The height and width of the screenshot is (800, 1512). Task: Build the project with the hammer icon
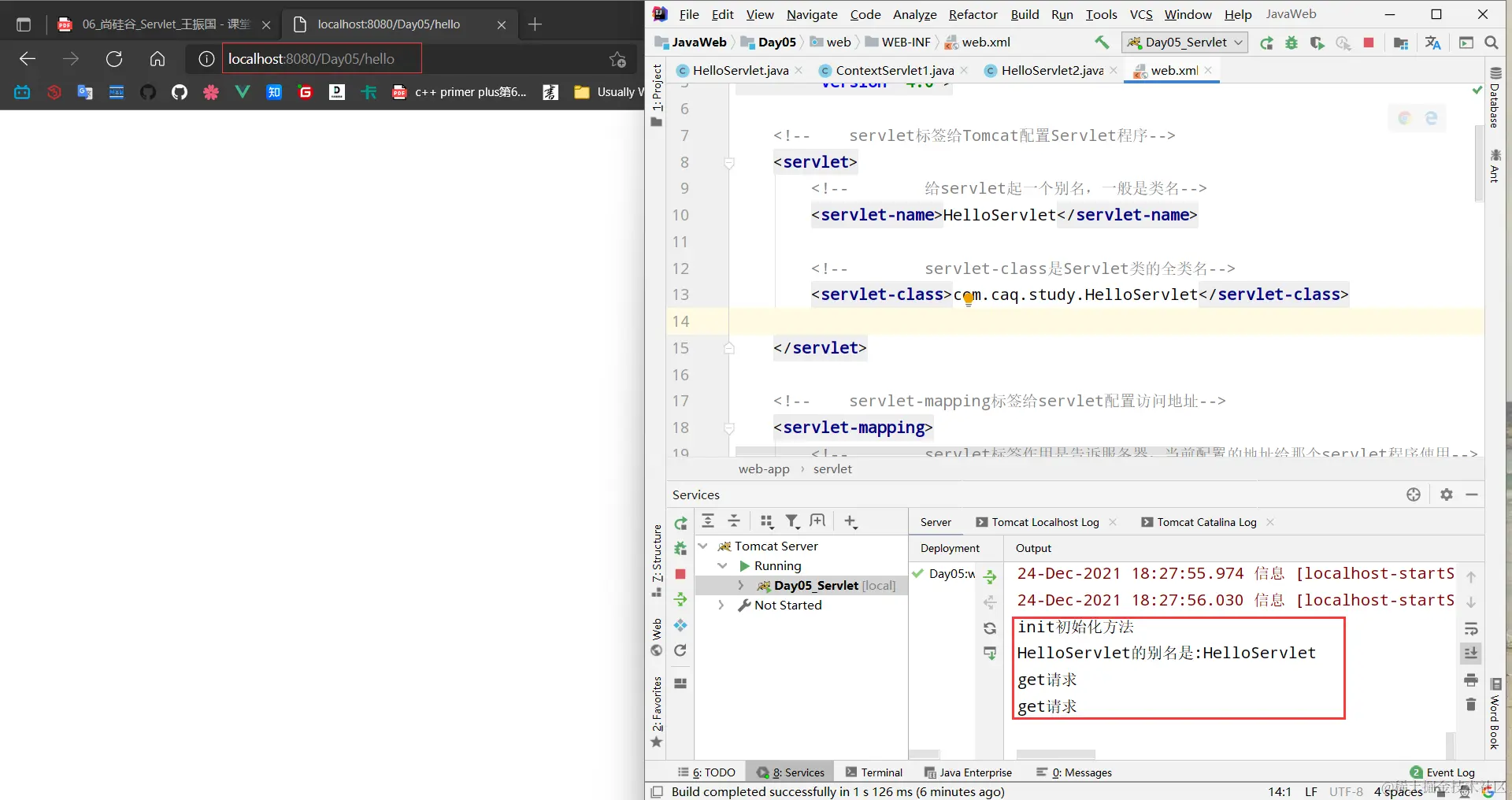[1102, 43]
